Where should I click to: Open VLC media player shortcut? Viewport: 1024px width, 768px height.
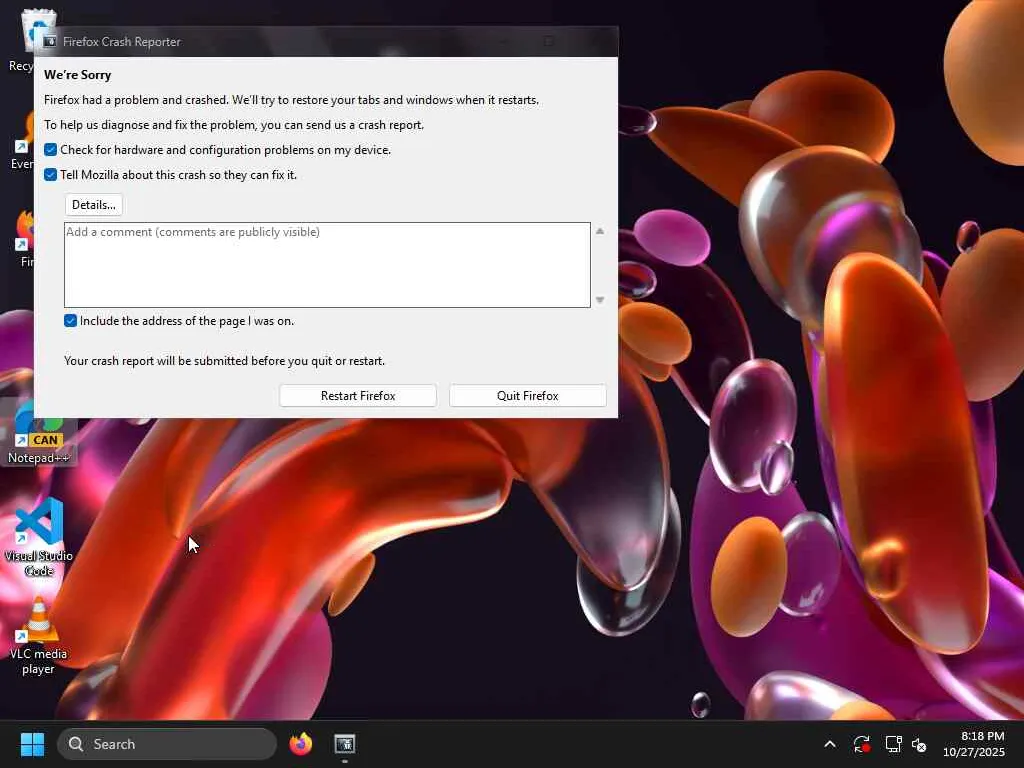pos(39,637)
